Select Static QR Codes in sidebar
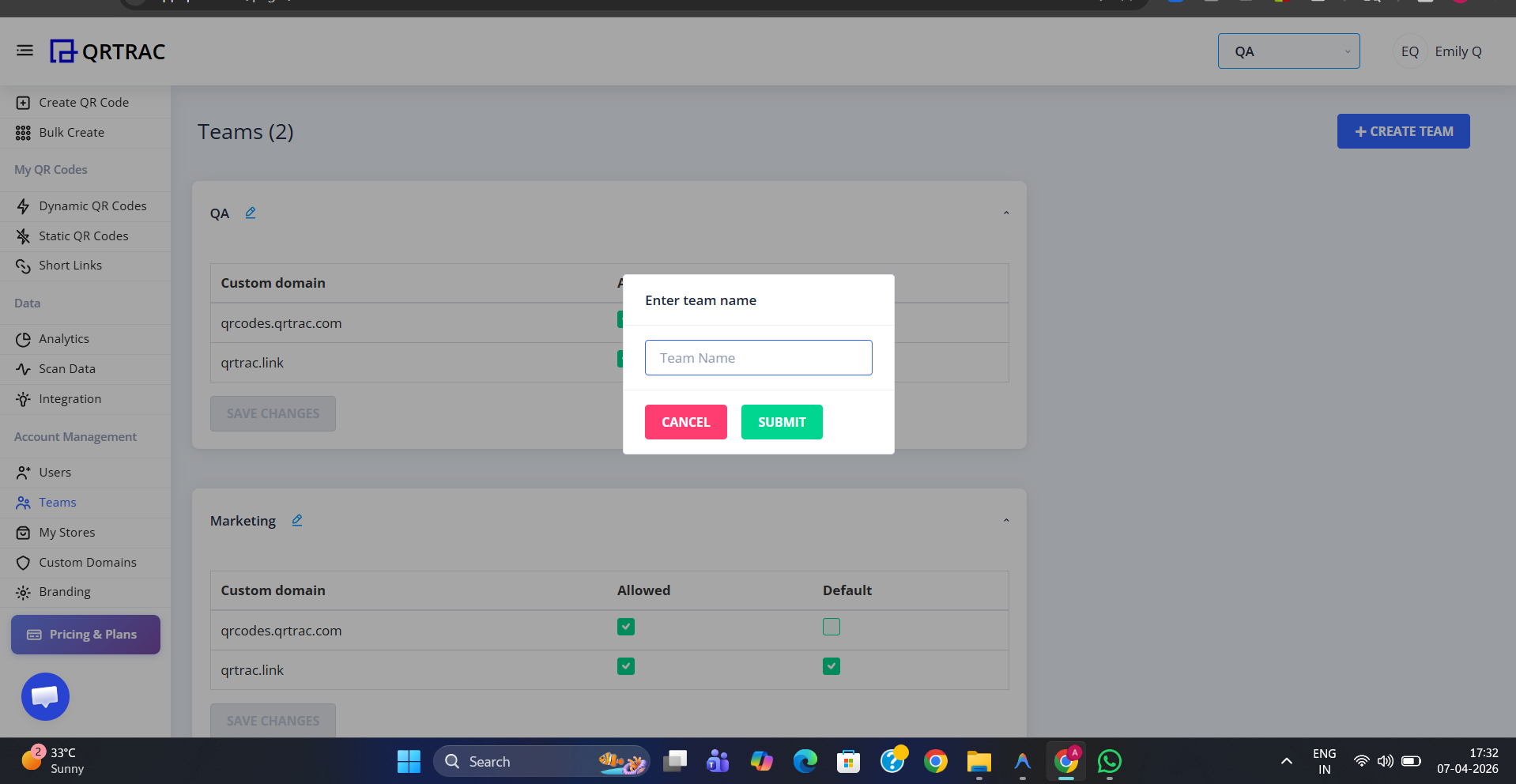This screenshot has height=784, width=1516. [x=84, y=236]
